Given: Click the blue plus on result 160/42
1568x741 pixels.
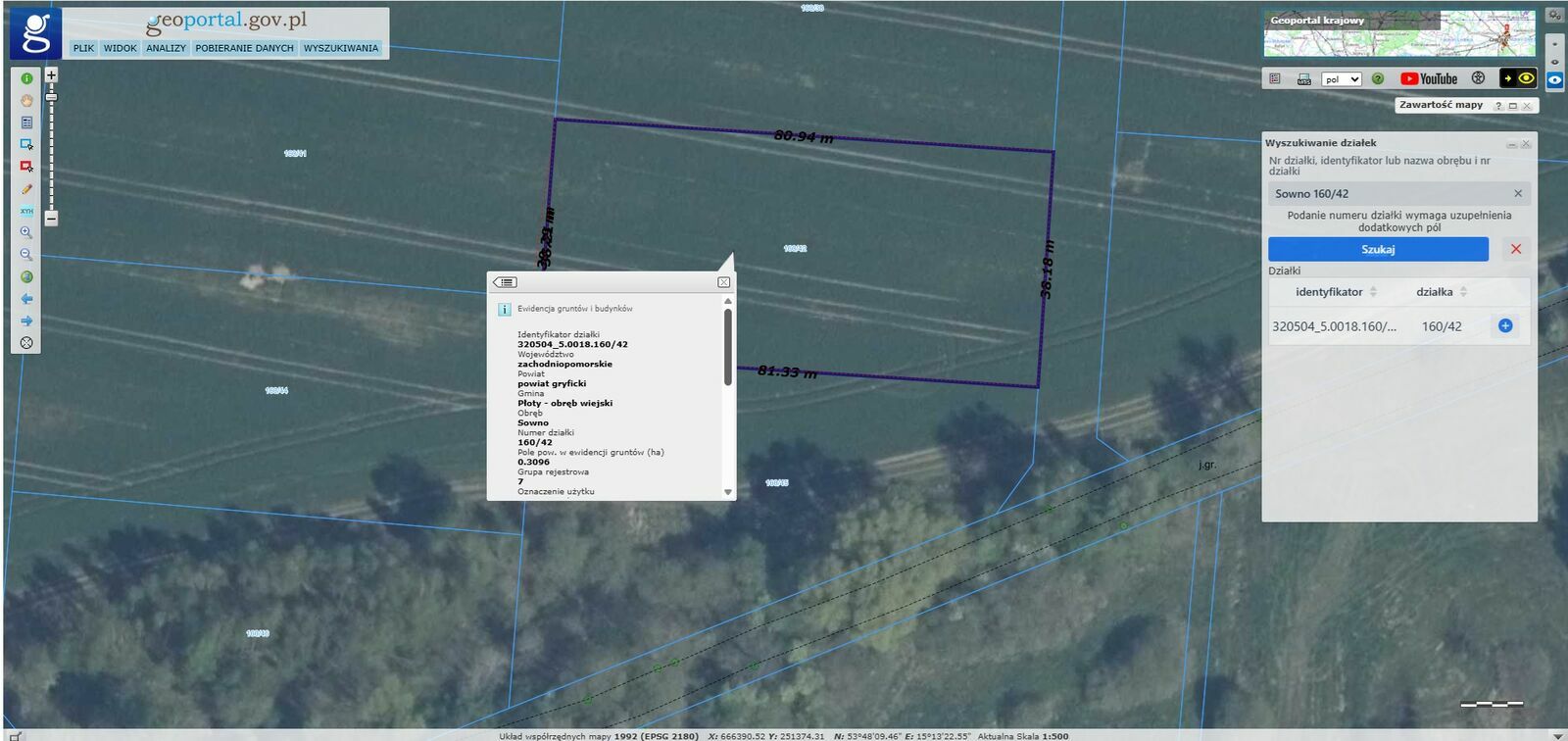Looking at the screenshot, I should (x=1505, y=325).
